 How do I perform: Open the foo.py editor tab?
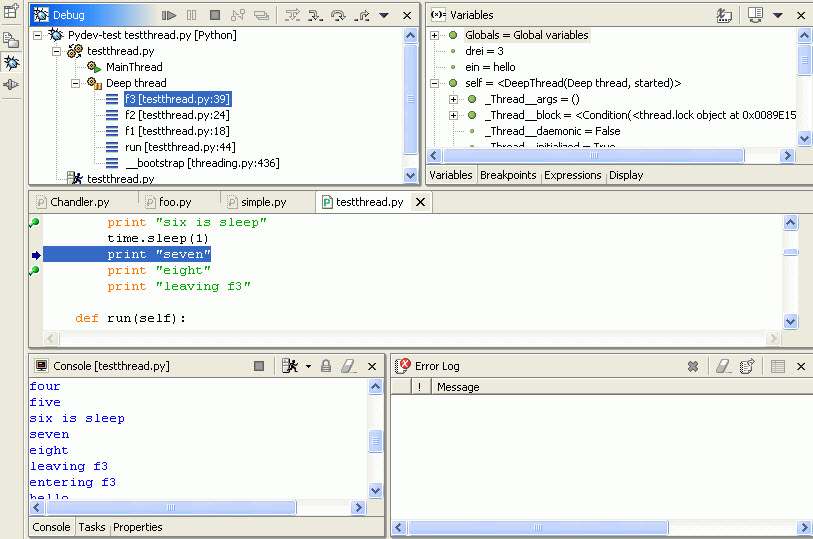173,202
